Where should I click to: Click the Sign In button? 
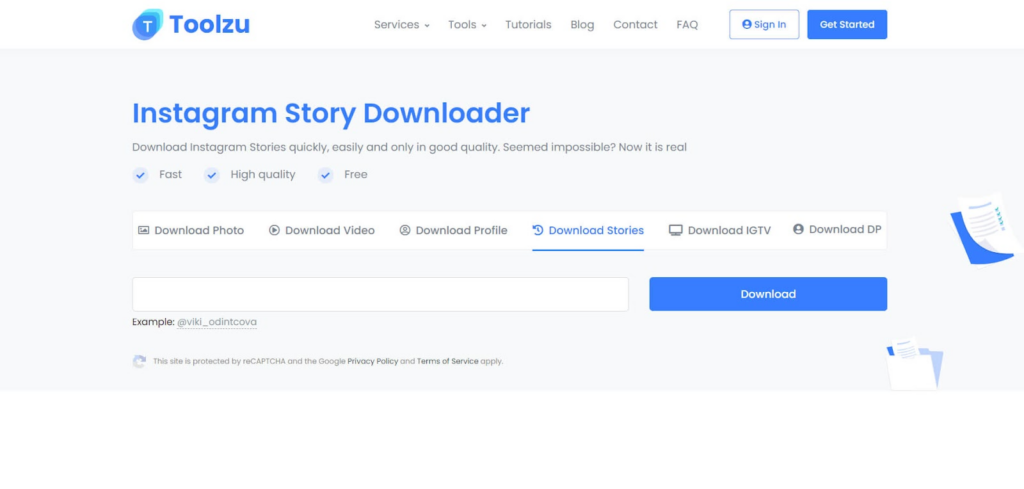764,24
